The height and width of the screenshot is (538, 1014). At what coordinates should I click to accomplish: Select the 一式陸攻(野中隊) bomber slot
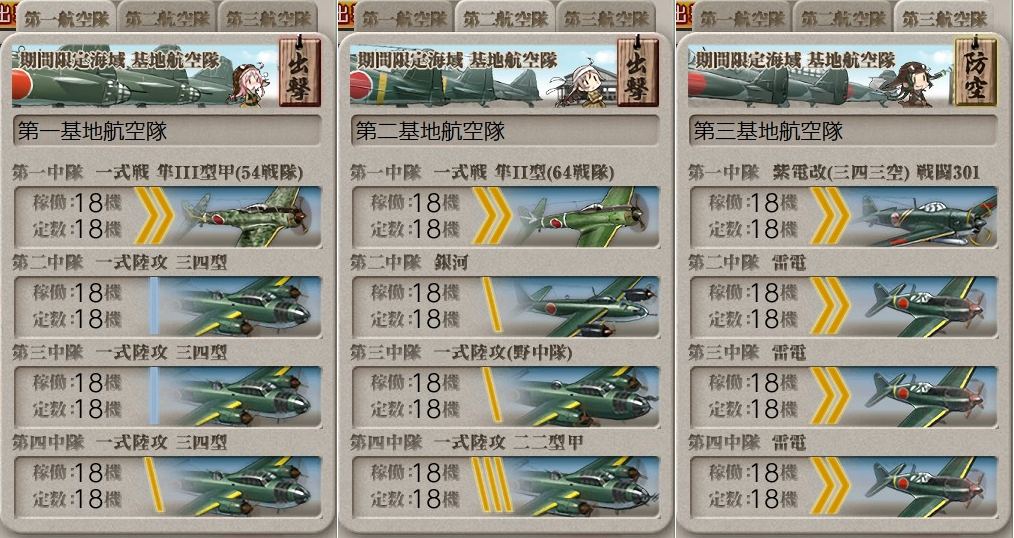[505, 396]
